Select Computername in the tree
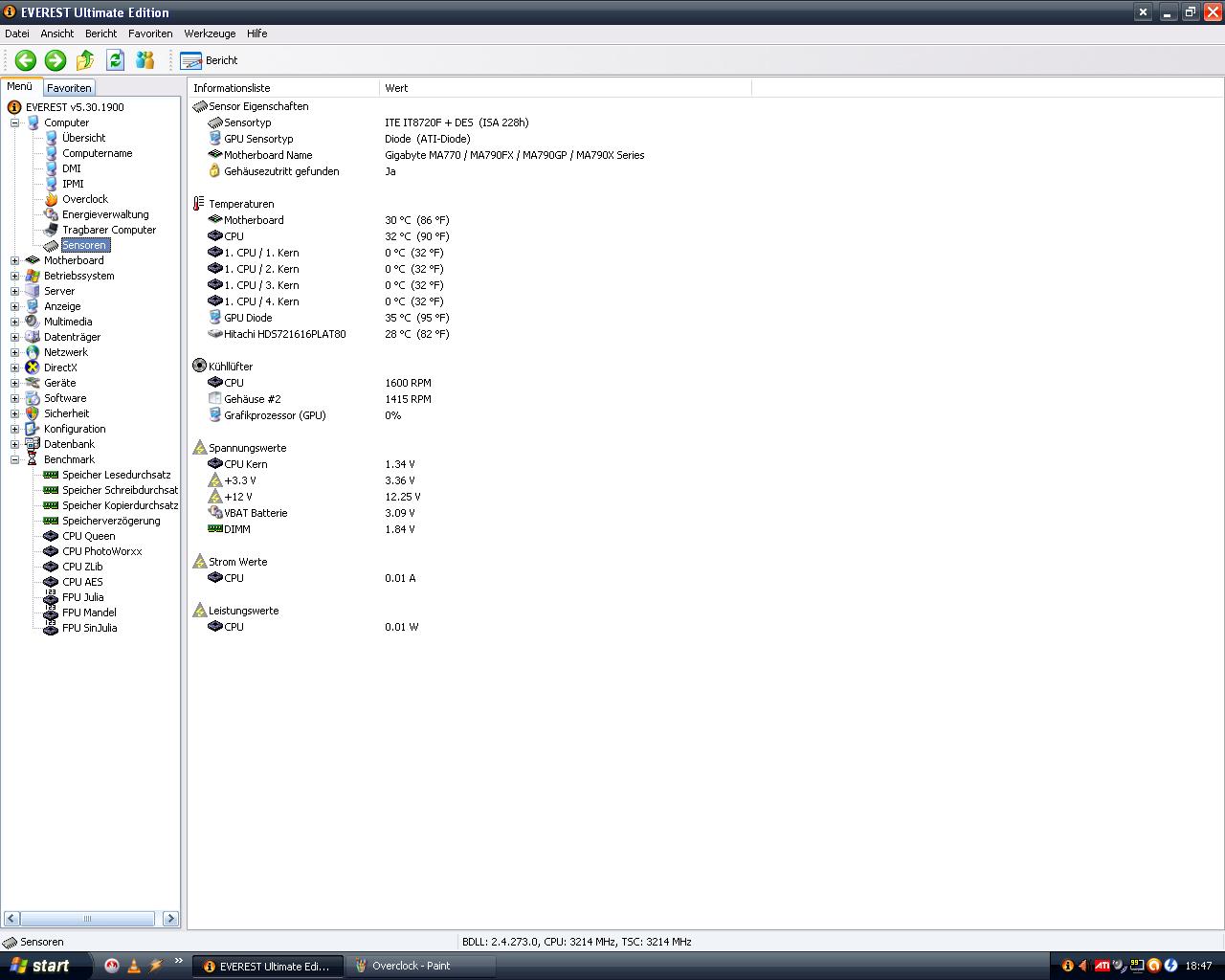The width and height of the screenshot is (1225, 980). (x=98, y=153)
